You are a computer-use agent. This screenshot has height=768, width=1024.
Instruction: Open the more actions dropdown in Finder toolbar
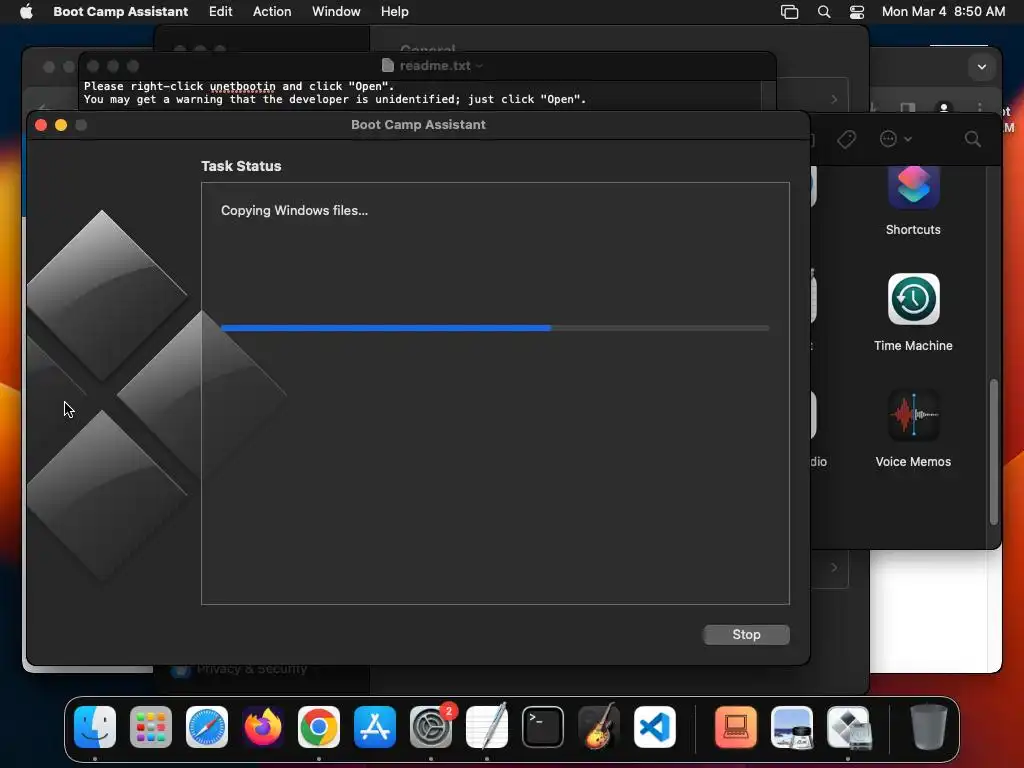click(895, 139)
